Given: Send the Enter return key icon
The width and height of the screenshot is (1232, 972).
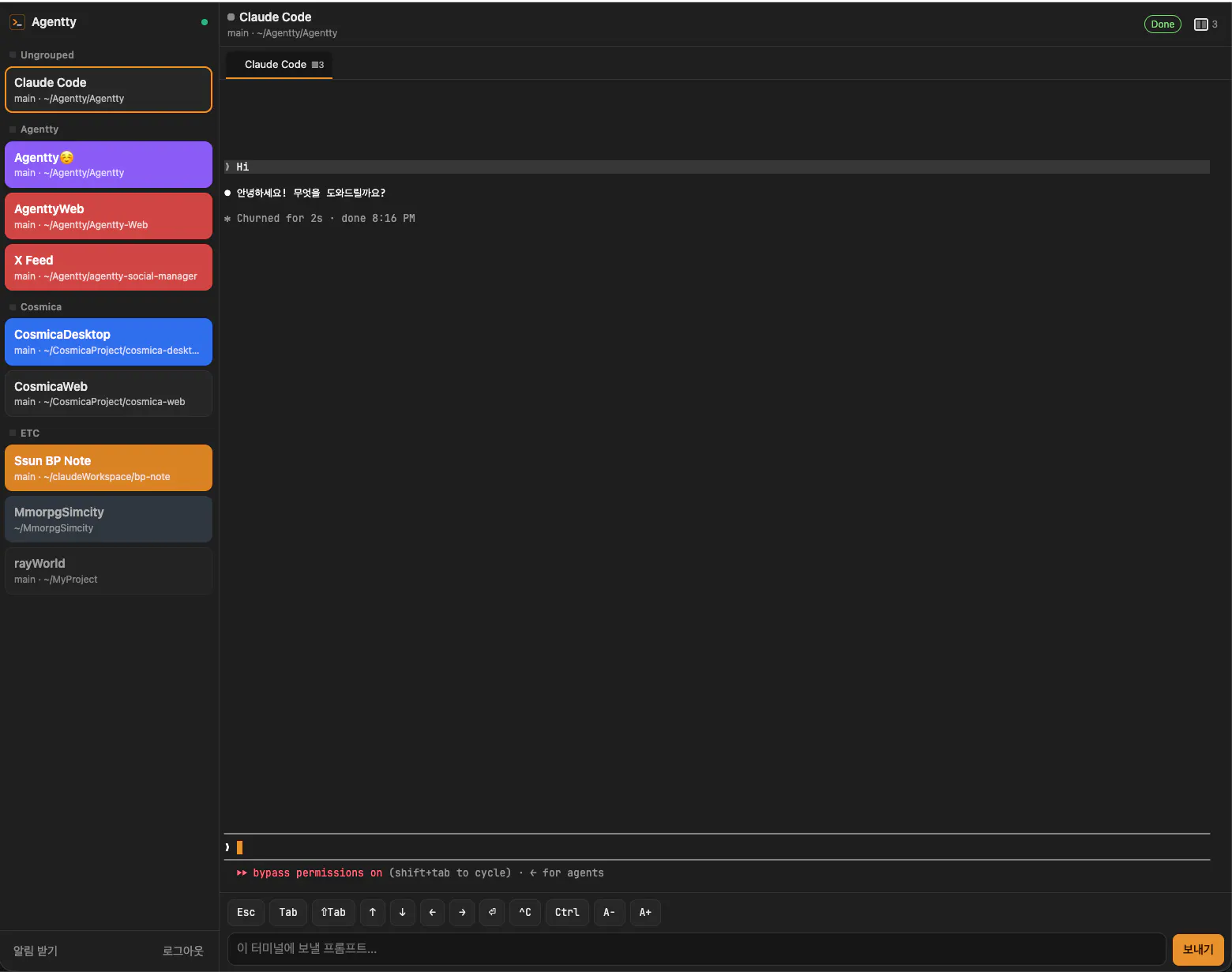Looking at the screenshot, I should tap(492, 912).
